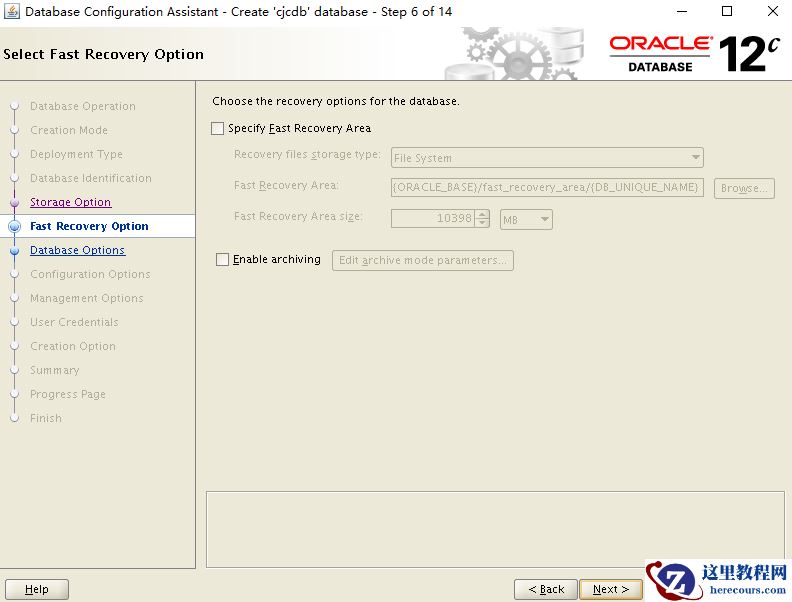Enable archiving checkbox
This screenshot has height=602, width=792.
222,260
